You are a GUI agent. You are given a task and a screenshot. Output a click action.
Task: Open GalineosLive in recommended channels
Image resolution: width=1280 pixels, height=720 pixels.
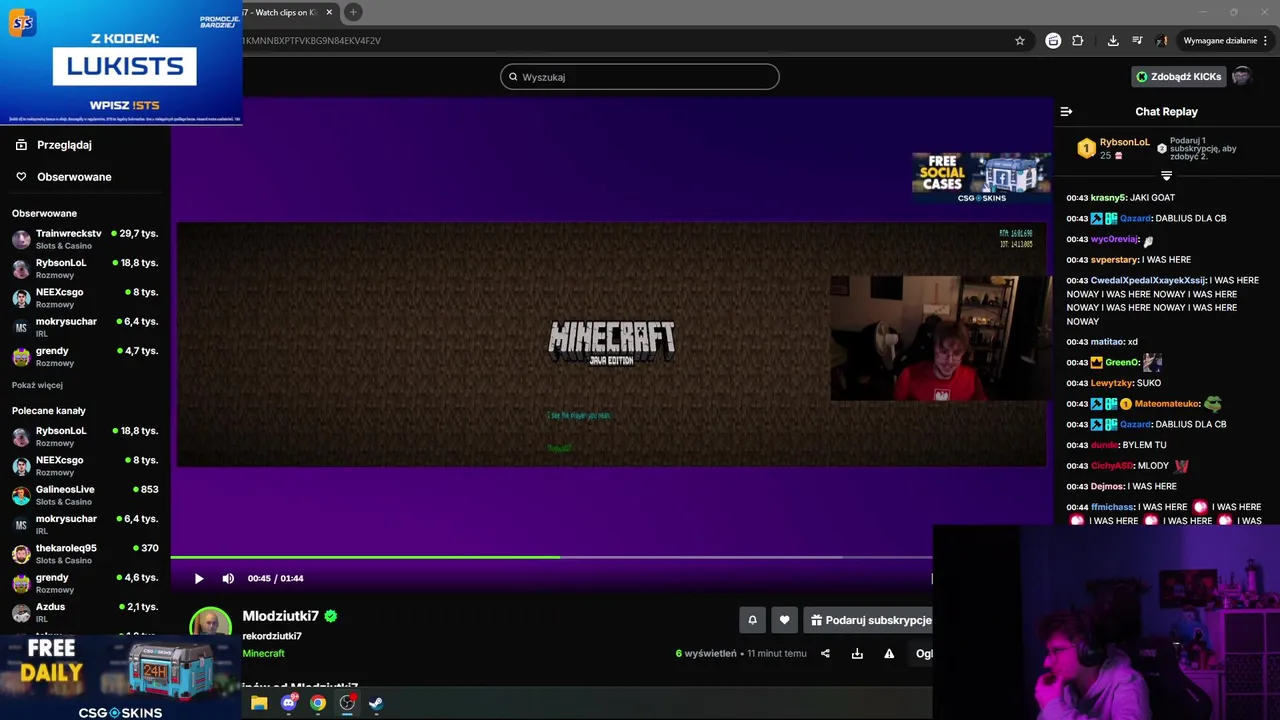click(85, 495)
